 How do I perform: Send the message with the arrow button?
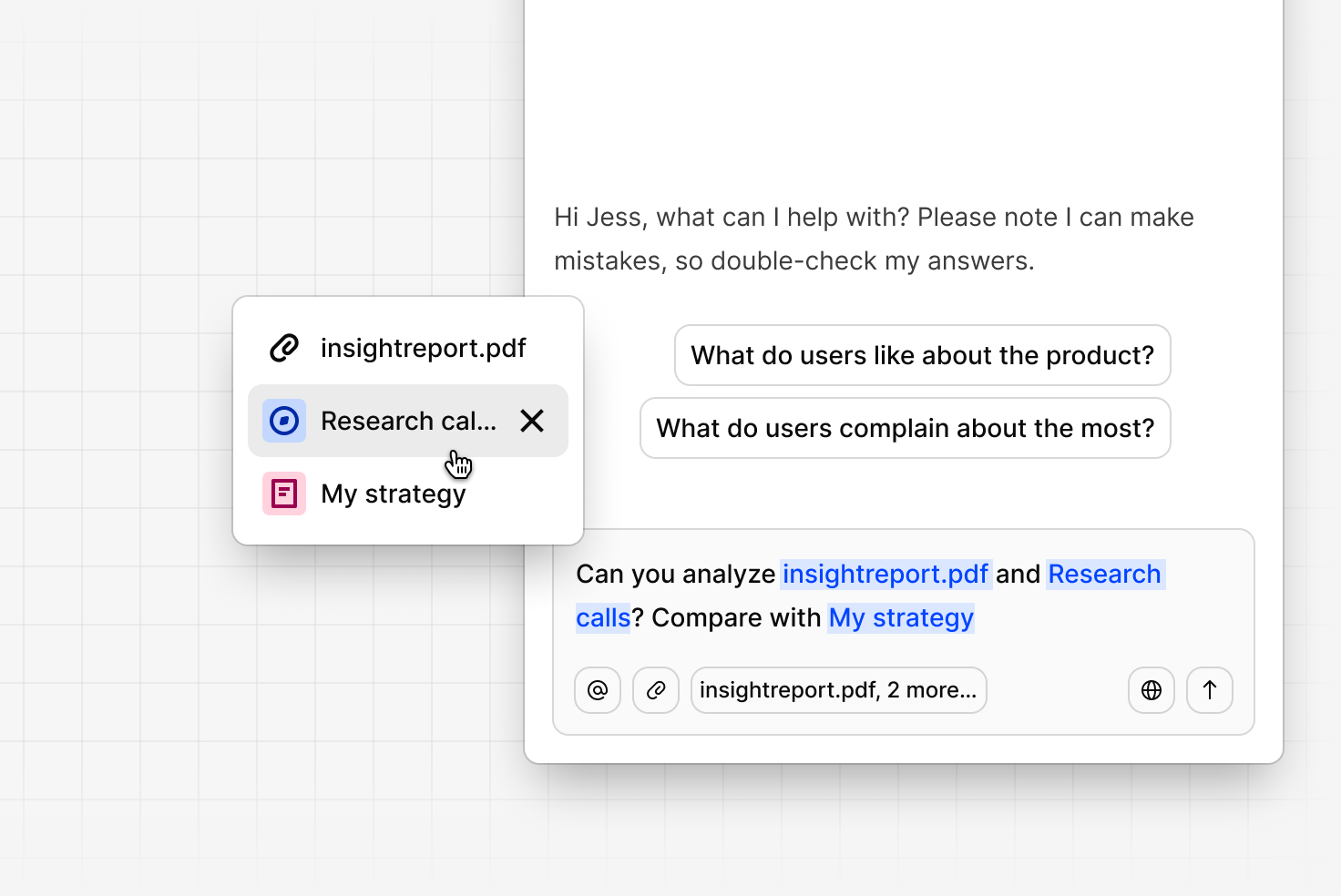1210,690
